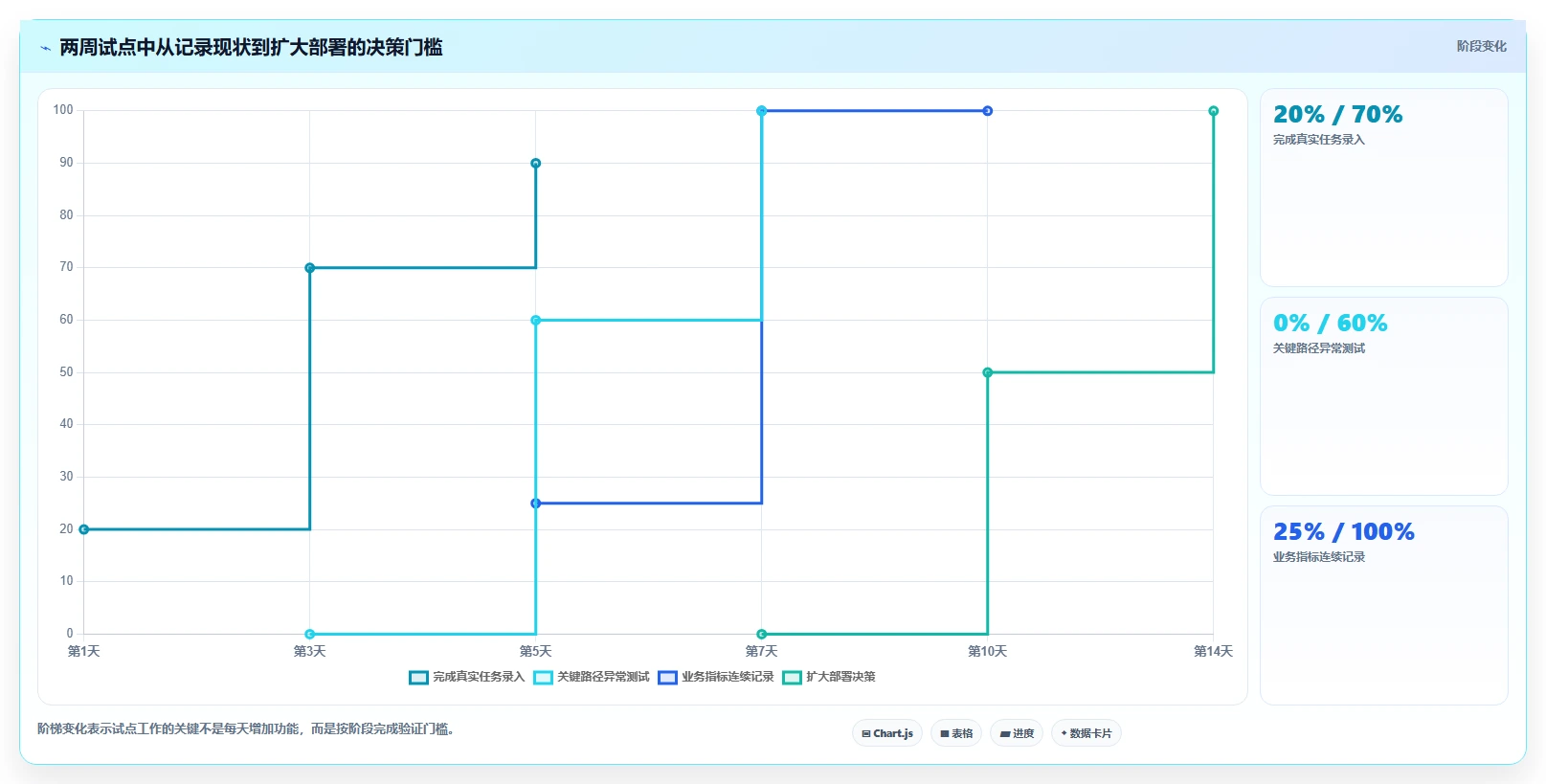Toggle the 关键路径异常测试 legend text label
1546x784 pixels.
click(x=603, y=677)
